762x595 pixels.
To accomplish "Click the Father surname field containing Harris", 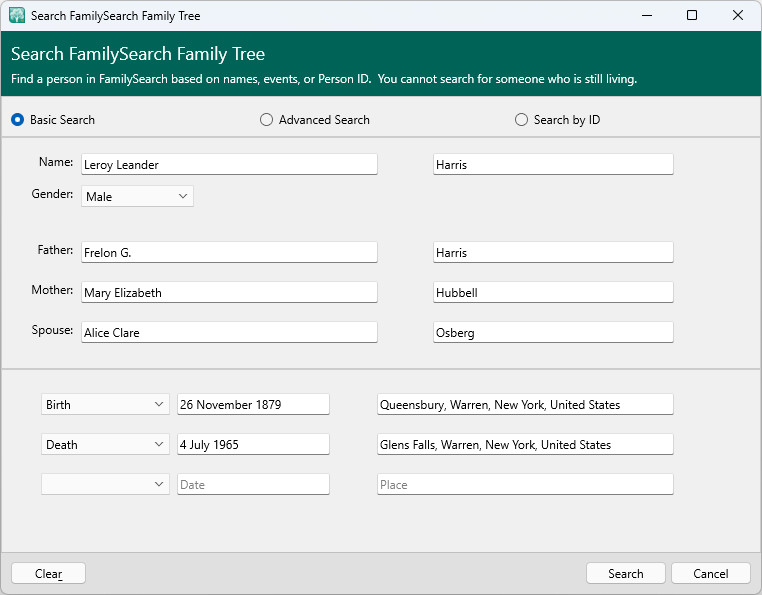I will (553, 252).
